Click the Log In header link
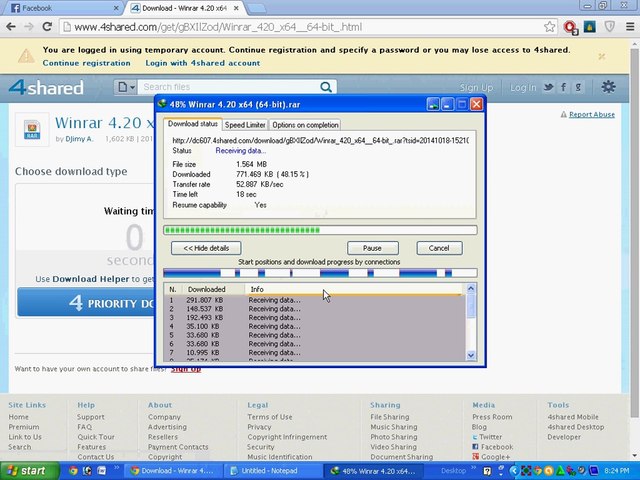The height and width of the screenshot is (480, 640). click(x=523, y=87)
